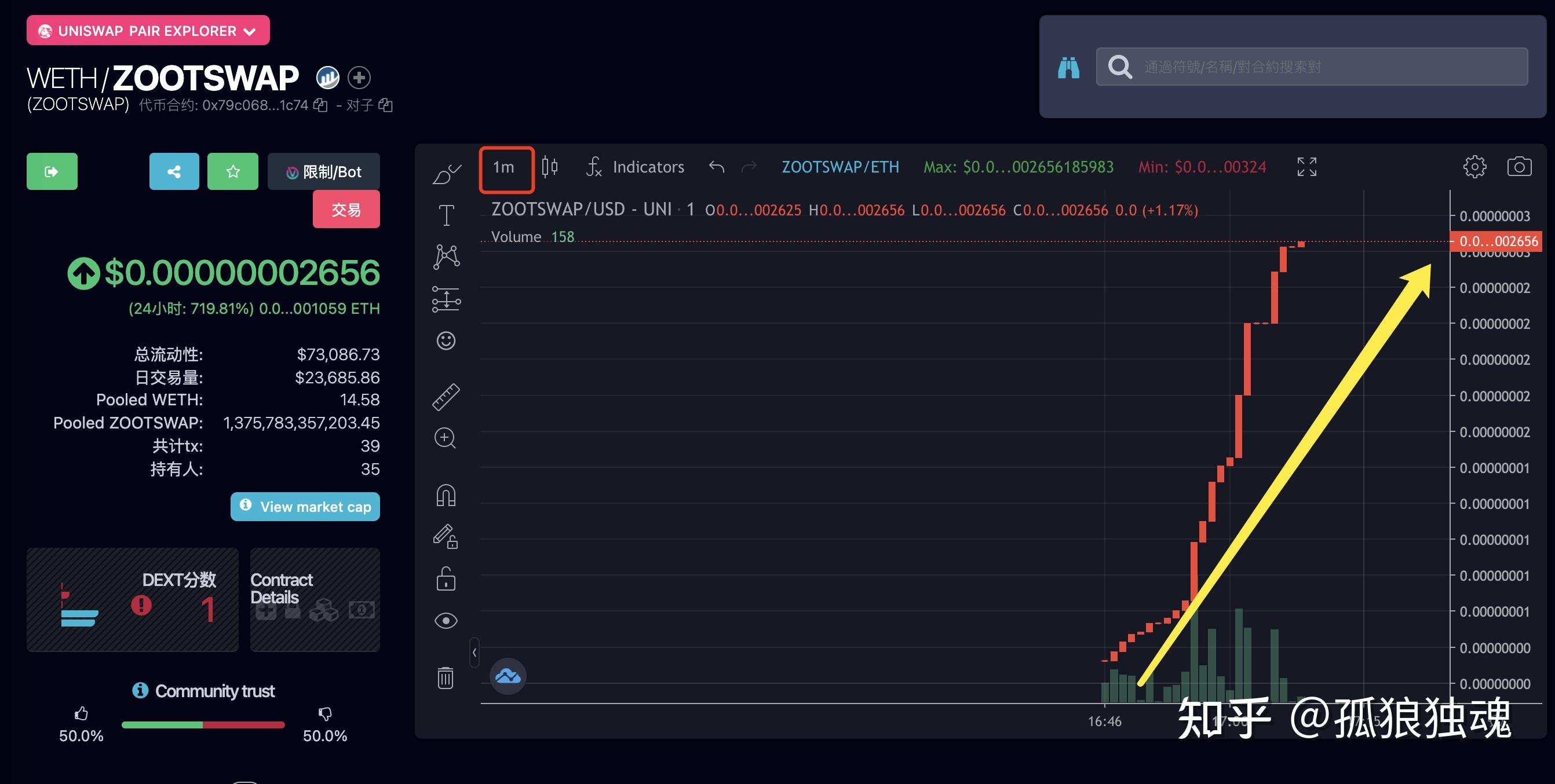Click the DEXT score warning exclamation icon
This screenshot has width=1555, height=784.
click(x=141, y=605)
